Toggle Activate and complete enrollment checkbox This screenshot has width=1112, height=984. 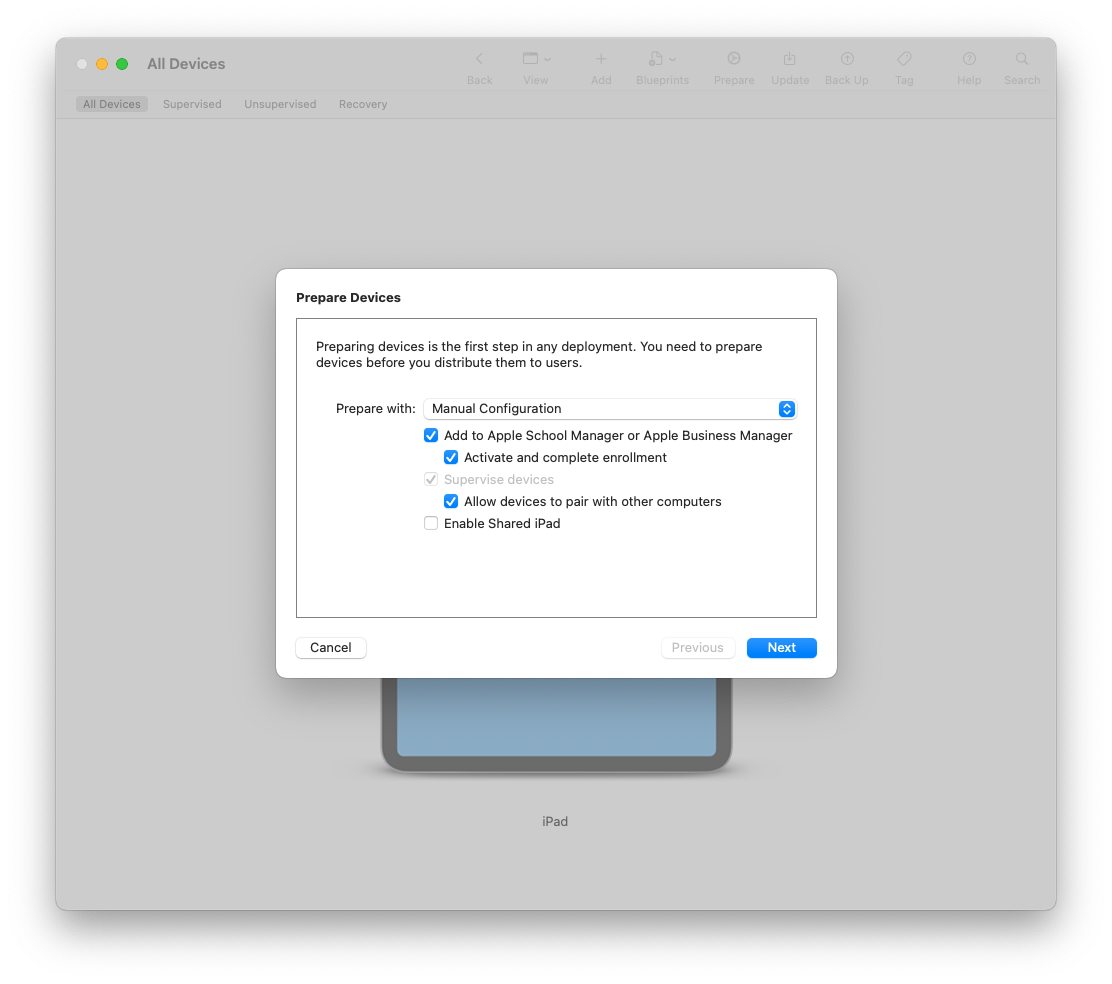pos(451,457)
